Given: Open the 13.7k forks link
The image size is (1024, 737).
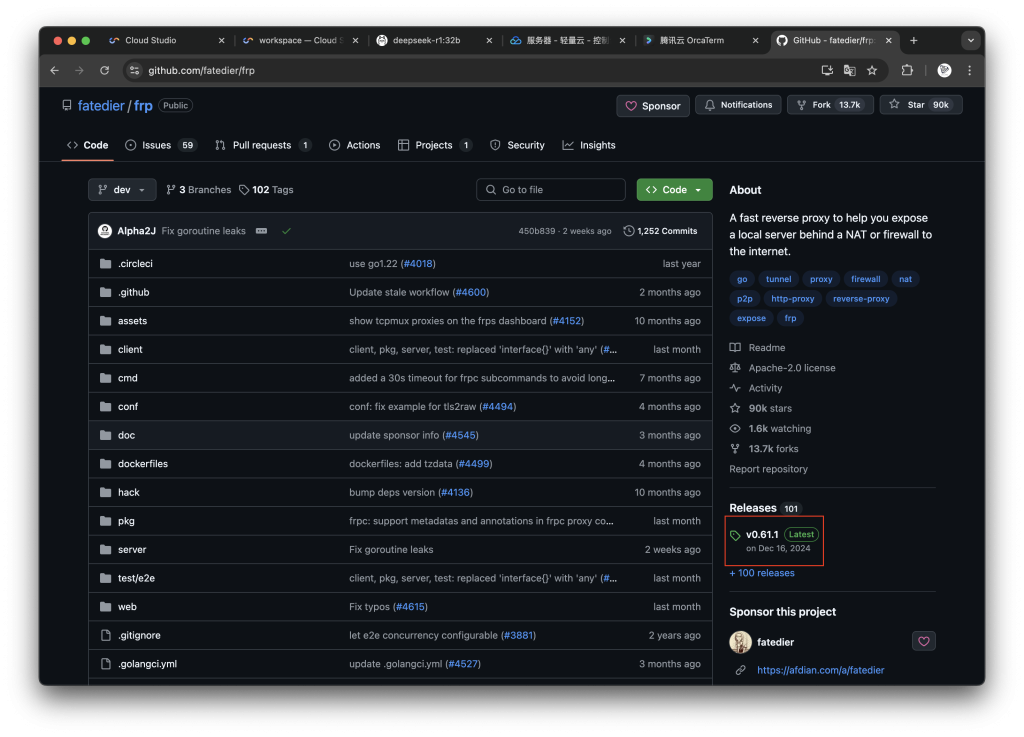Looking at the screenshot, I should click(764, 449).
